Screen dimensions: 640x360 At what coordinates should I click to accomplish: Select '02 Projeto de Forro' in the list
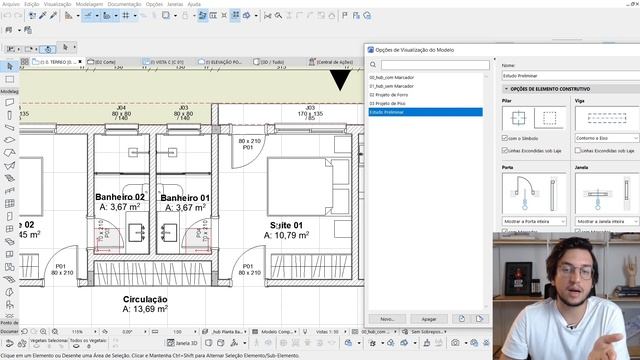click(426, 95)
